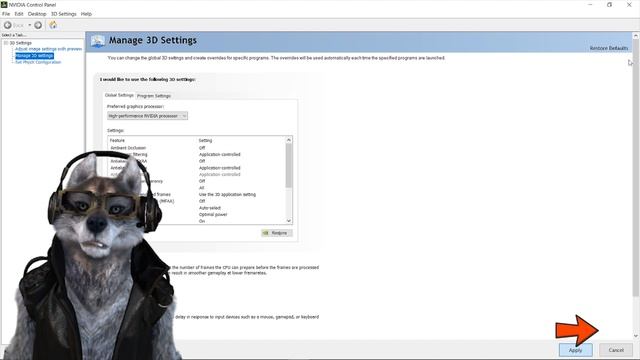
Task: Select Set PhysX Configuration task
Action: click(38, 62)
